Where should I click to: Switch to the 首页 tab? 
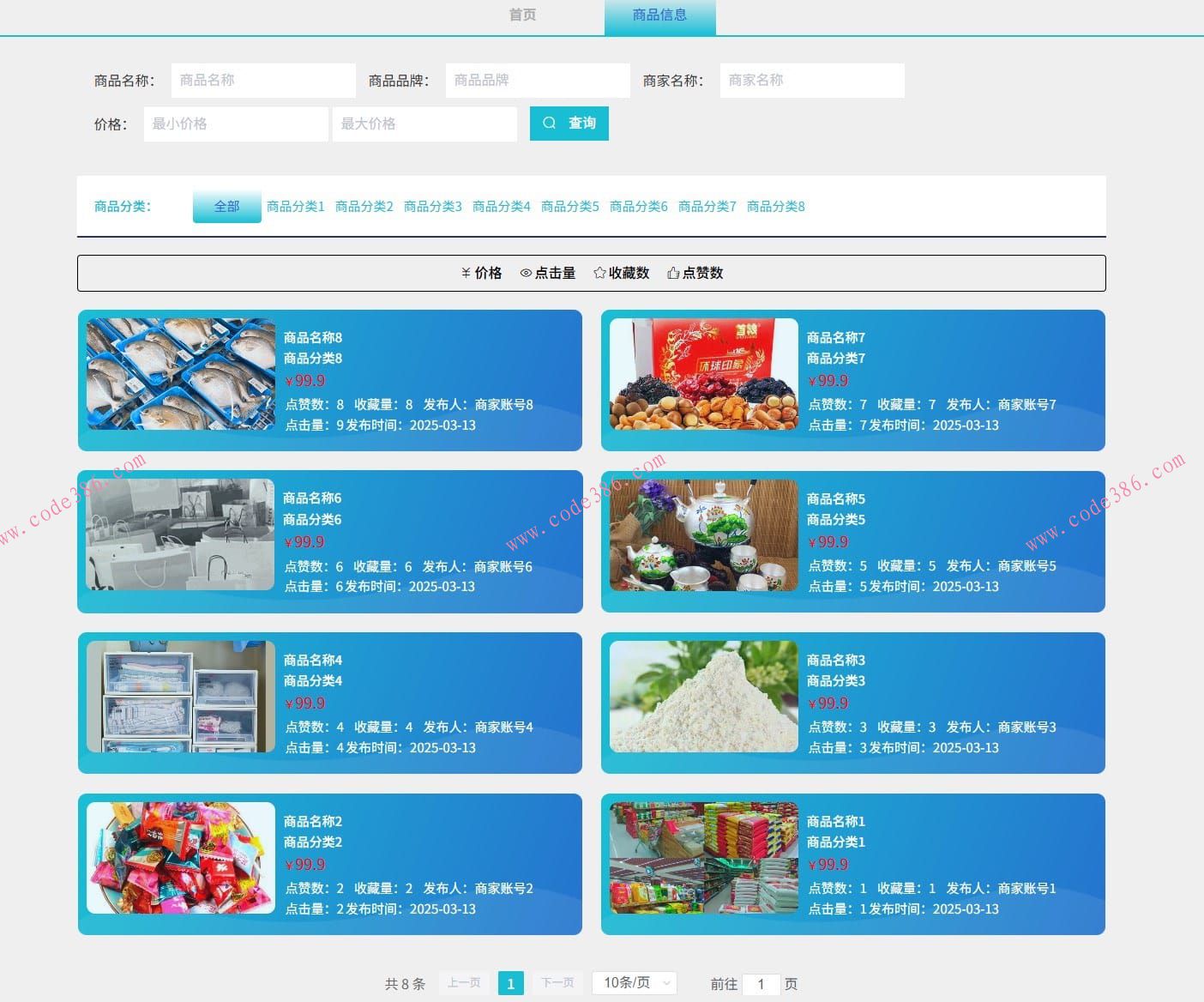click(523, 15)
